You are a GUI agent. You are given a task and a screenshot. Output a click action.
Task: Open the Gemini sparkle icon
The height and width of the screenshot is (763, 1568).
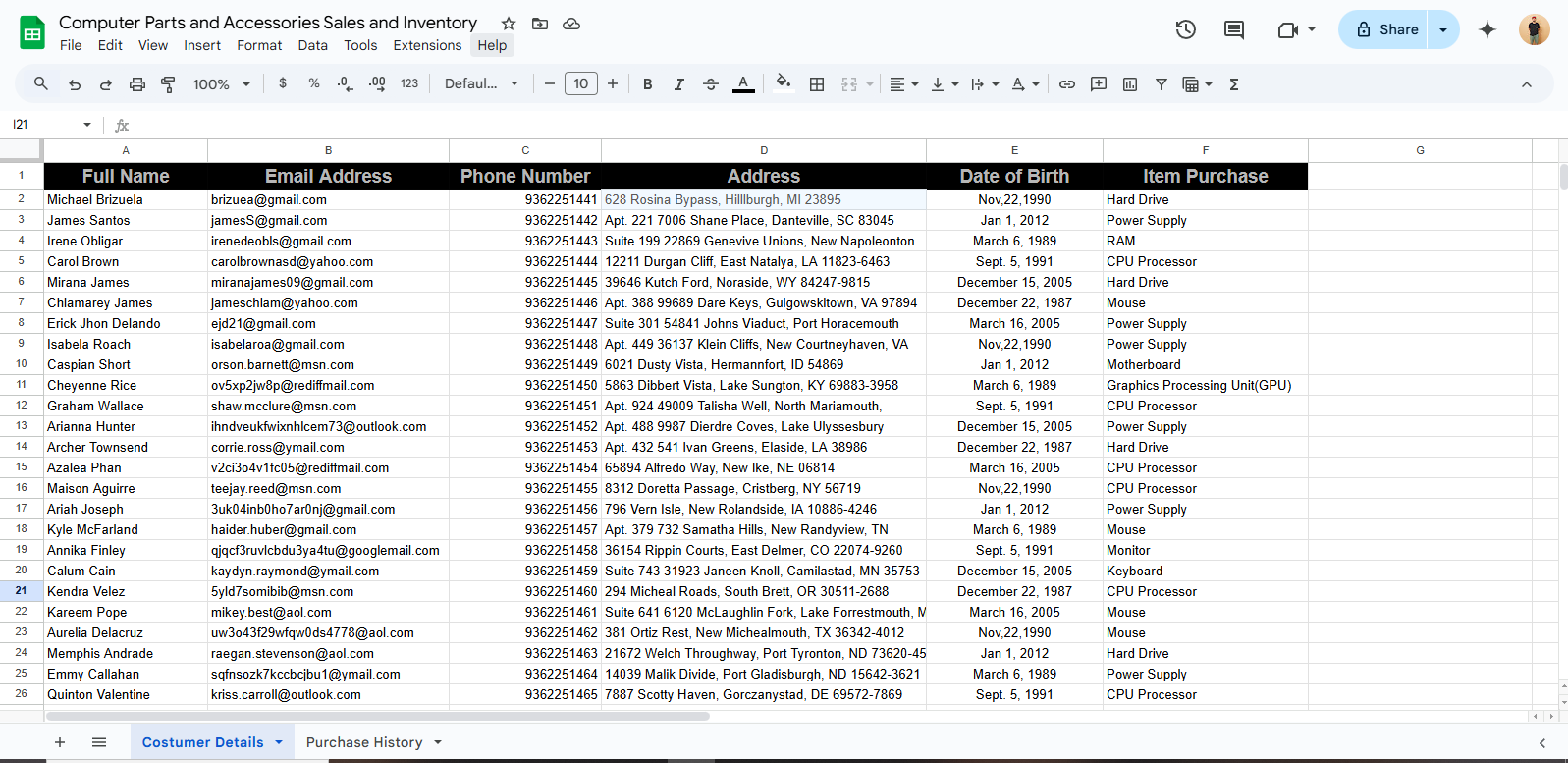pos(1487,29)
